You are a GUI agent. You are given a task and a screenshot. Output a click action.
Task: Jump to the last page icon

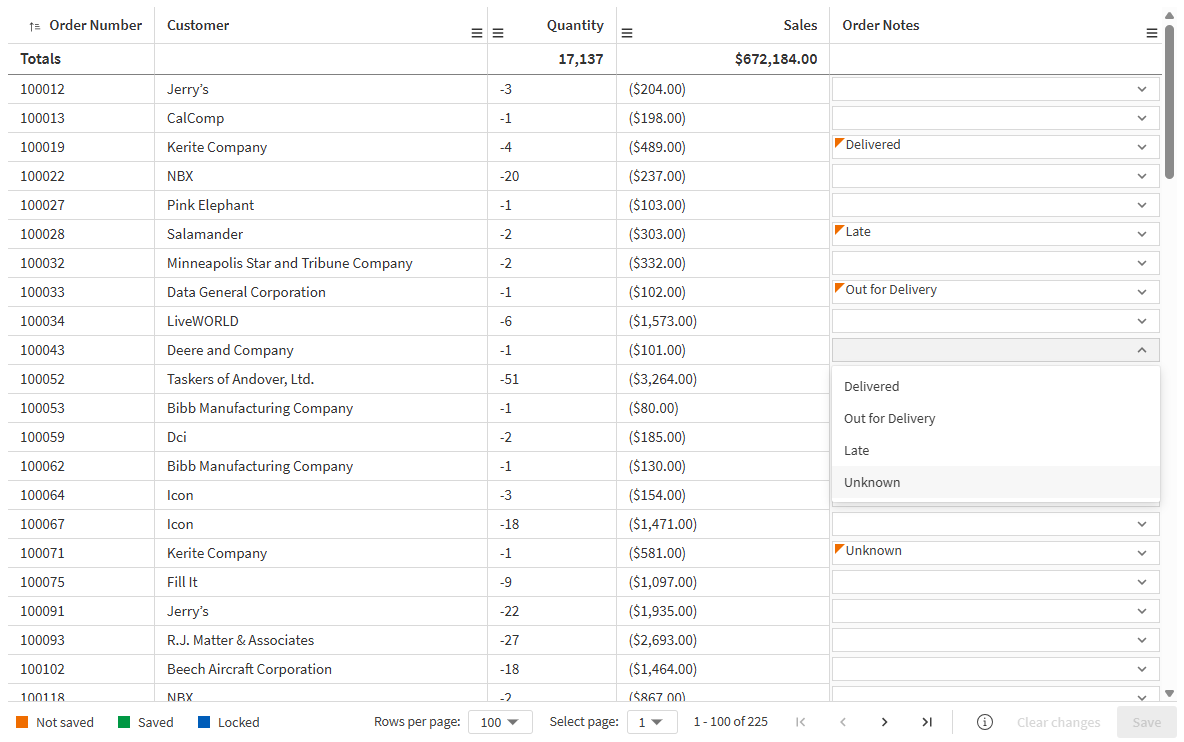tap(926, 721)
